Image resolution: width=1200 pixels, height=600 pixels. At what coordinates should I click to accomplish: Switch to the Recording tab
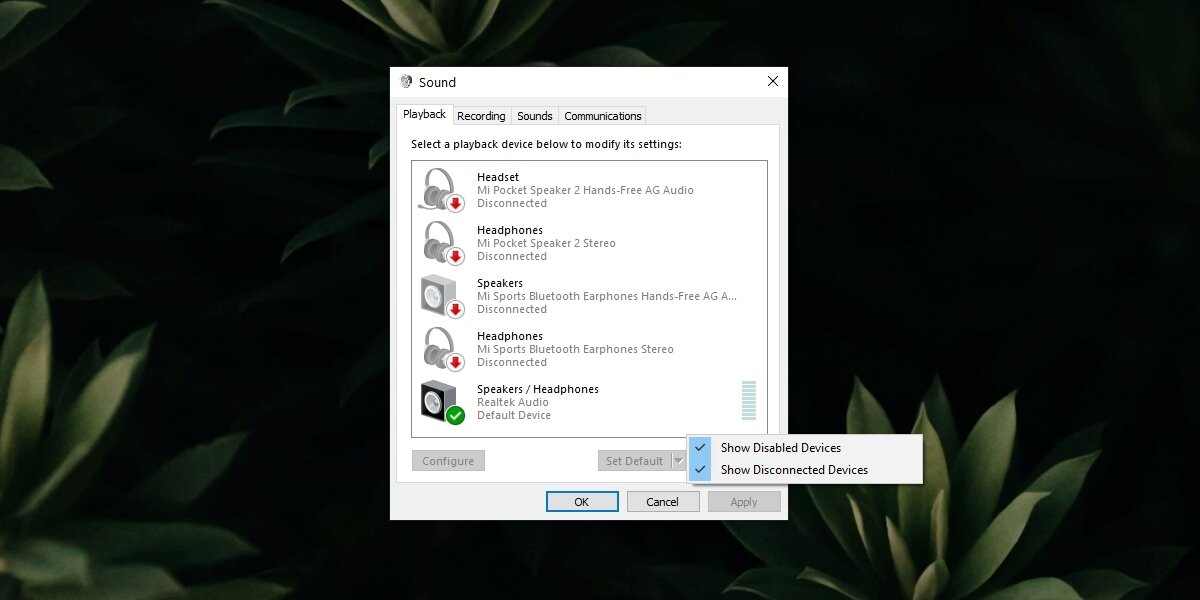click(x=481, y=115)
